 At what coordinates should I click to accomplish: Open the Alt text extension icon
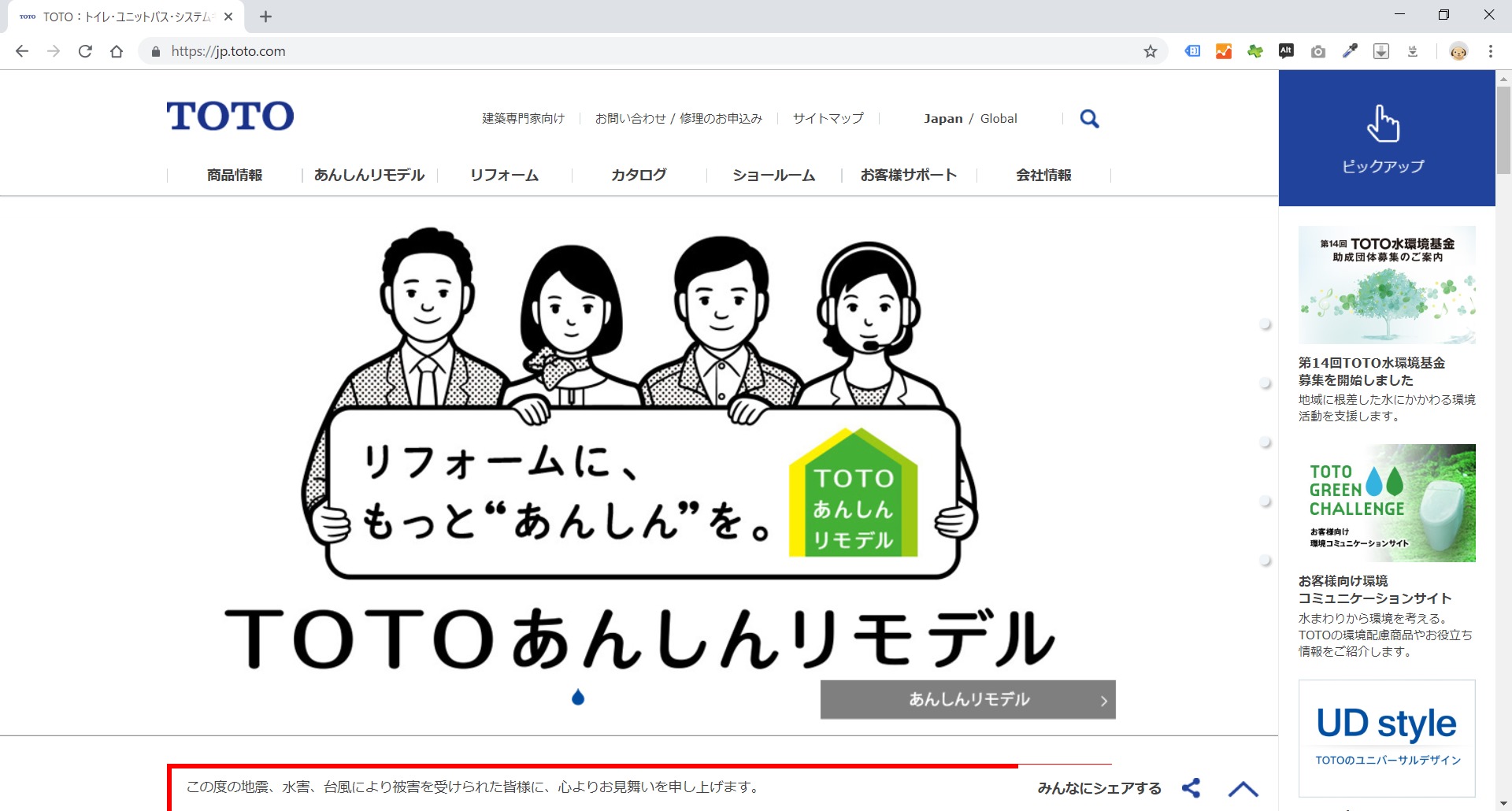(1286, 51)
